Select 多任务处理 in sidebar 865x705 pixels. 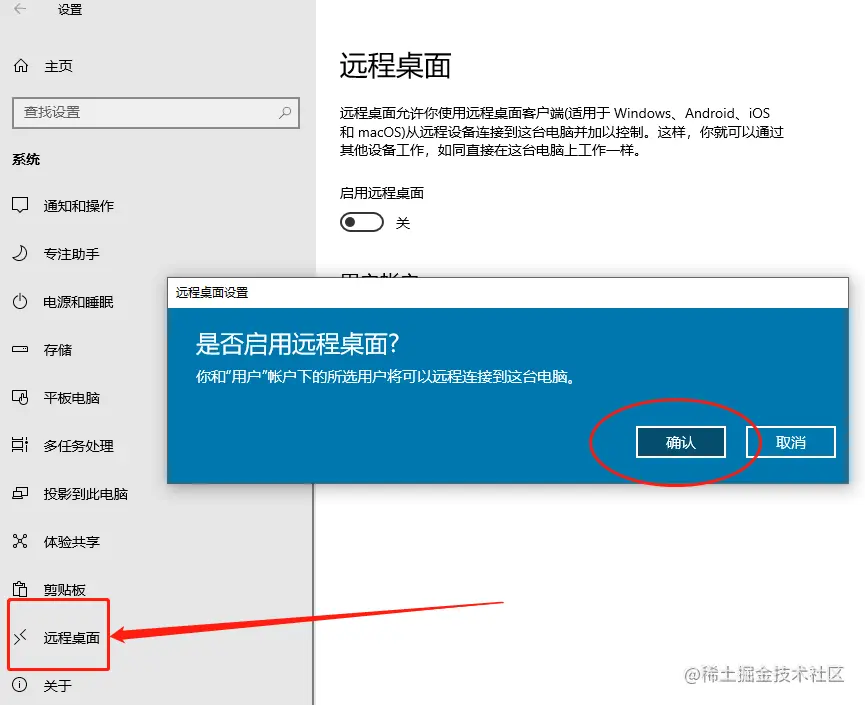pyautogui.click(x=79, y=446)
